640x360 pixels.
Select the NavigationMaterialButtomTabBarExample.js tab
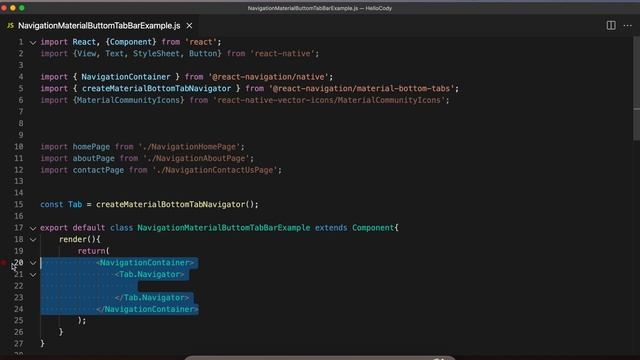[x=99, y=26]
